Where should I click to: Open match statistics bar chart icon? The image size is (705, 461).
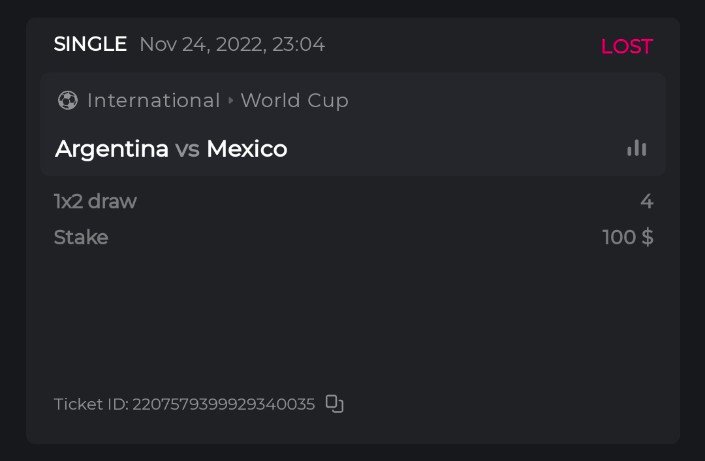tap(636, 148)
